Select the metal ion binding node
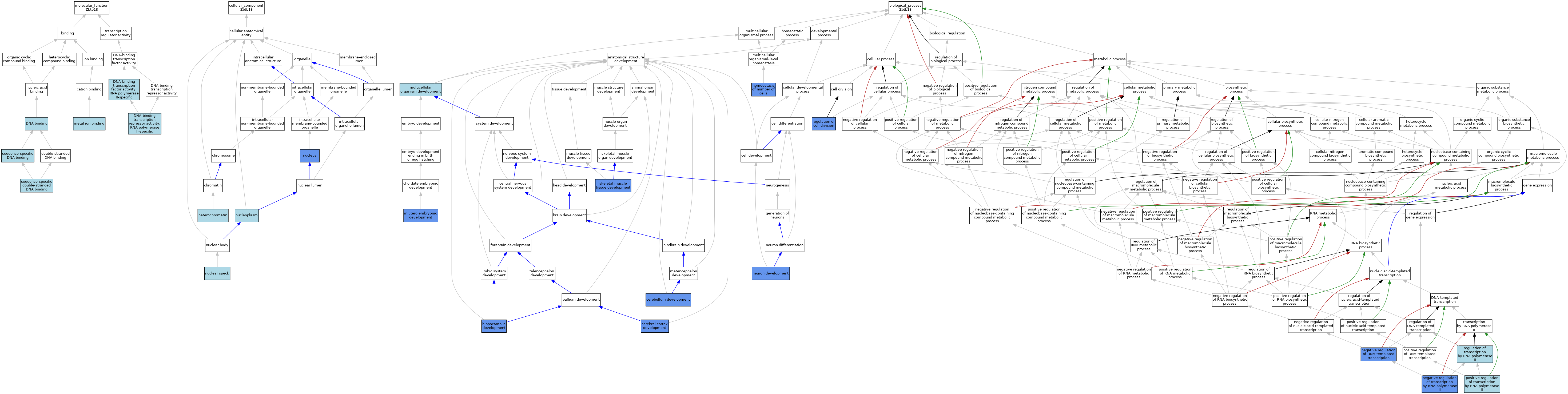1568x394 pixels. (89, 124)
